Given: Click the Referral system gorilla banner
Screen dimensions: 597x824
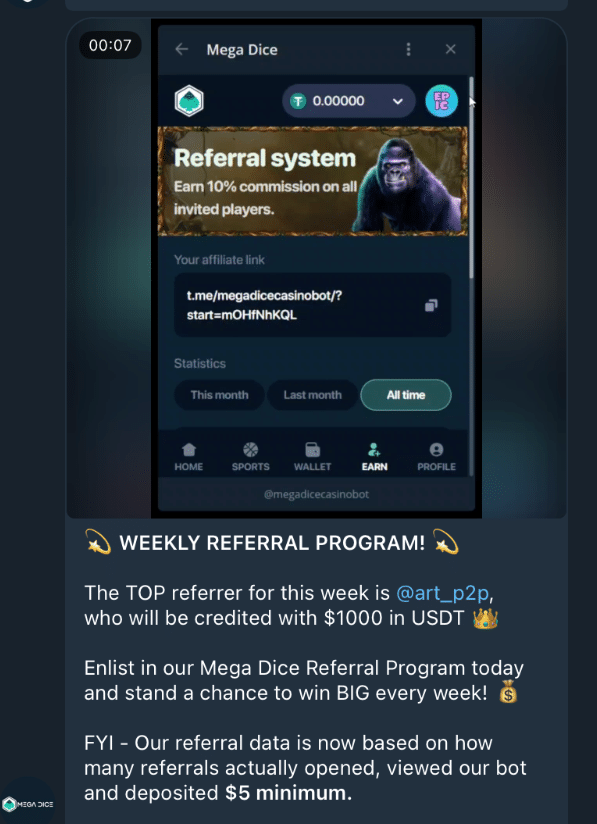Looking at the screenshot, I should click(x=313, y=181).
